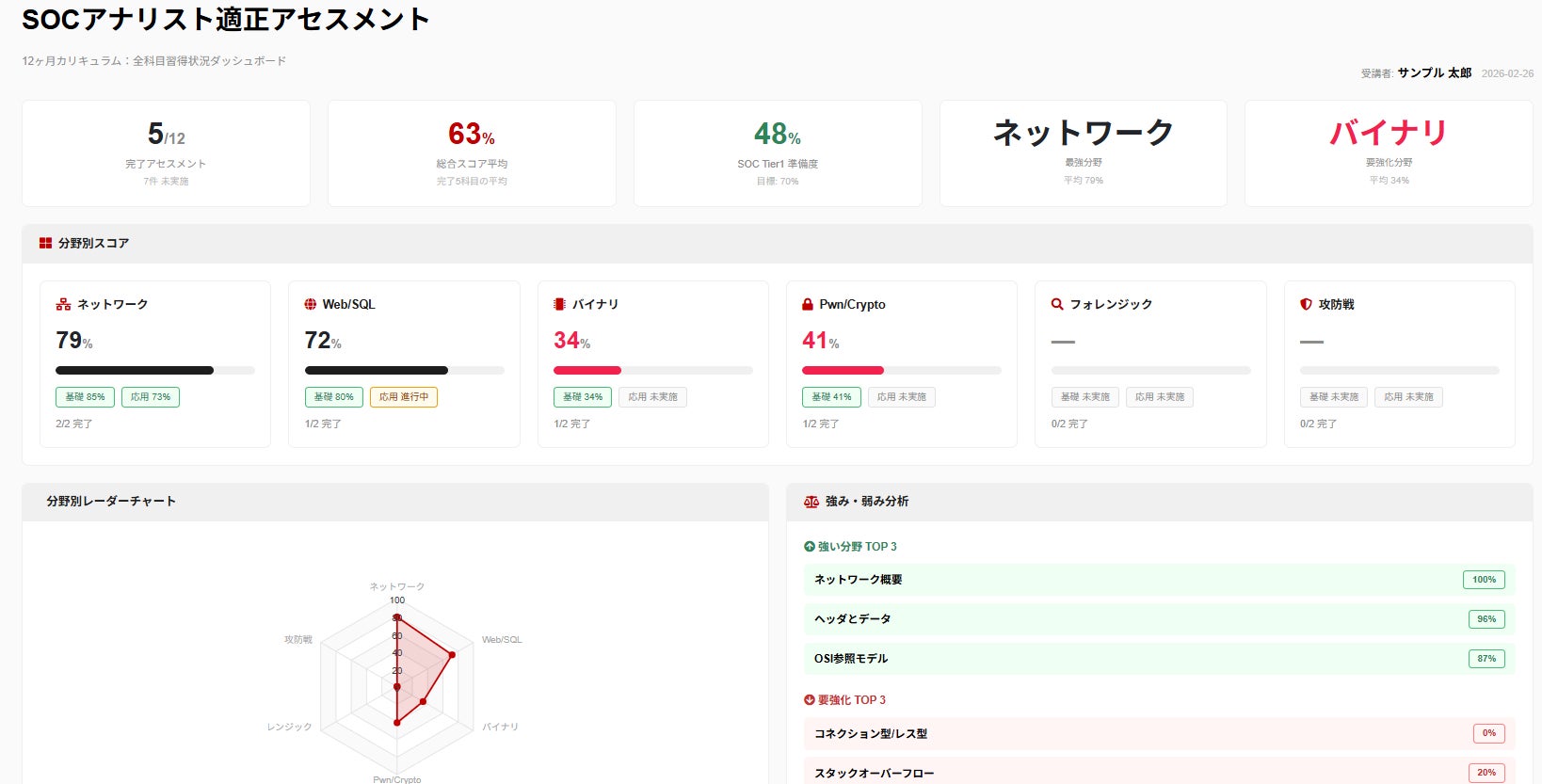Select the OSI参照モデル row
This screenshot has width=1542, height=784.
(1159, 659)
